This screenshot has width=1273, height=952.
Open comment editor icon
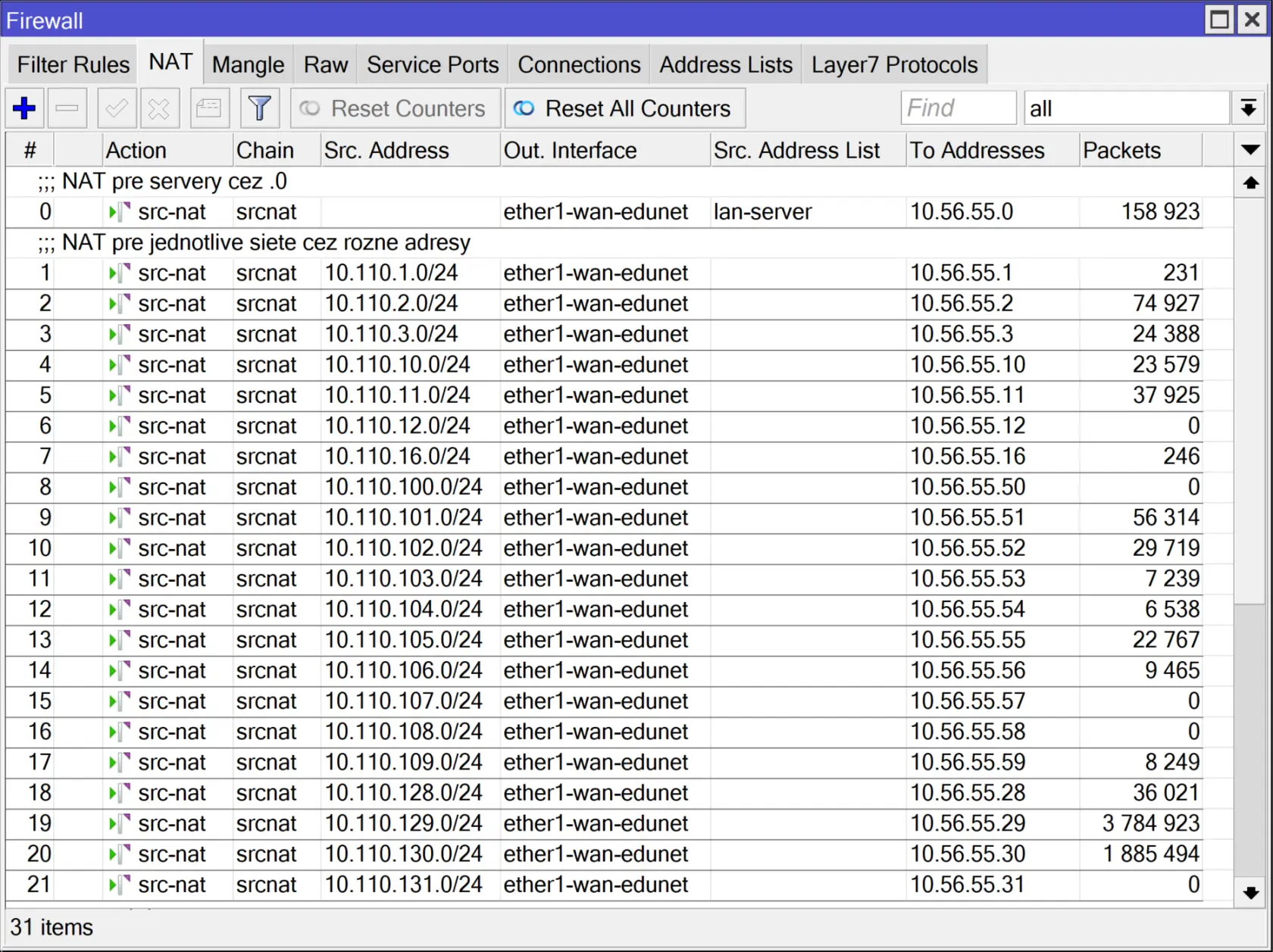tap(208, 108)
